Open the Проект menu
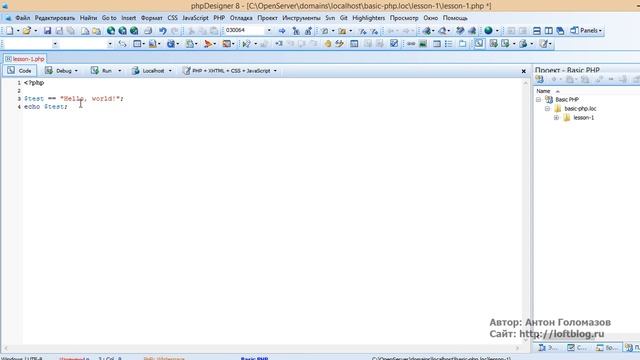The width and height of the screenshot is (640, 360). coord(267,18)
